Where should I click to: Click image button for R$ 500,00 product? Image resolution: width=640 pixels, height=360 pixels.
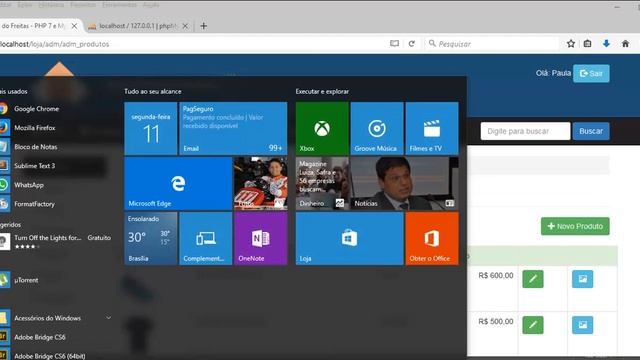(582, 325)
